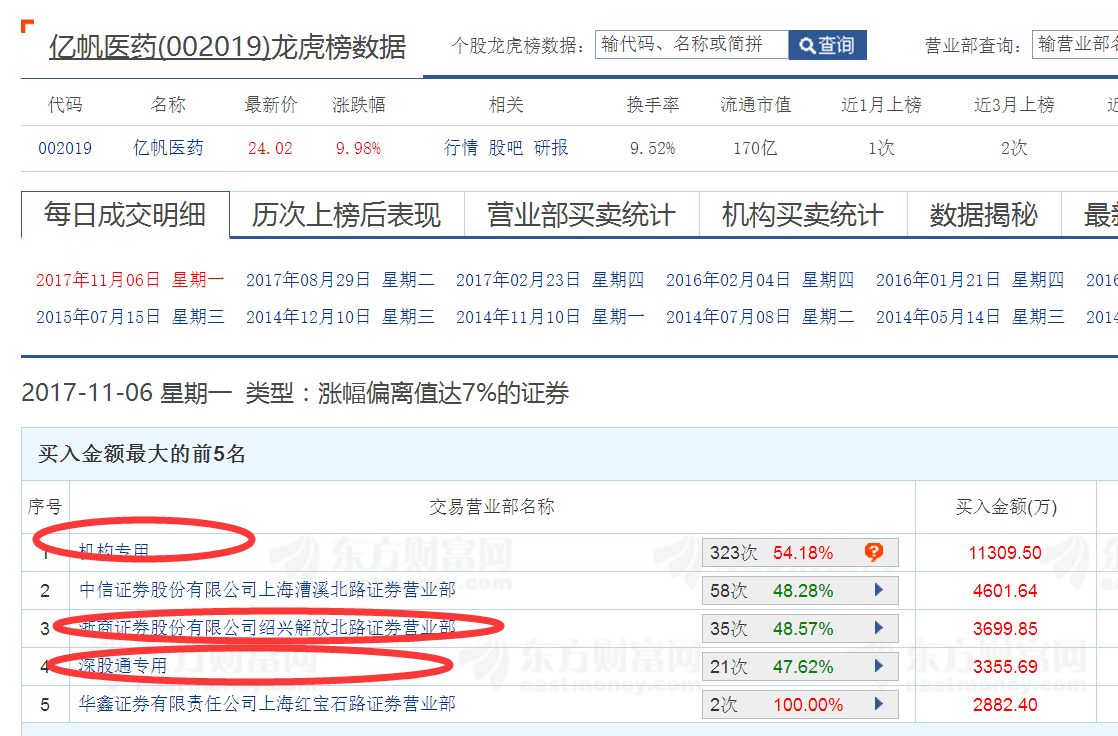1118x736 pixels.
Task: Click buy amount 2882.40
Action: [x=1005, y=705]
